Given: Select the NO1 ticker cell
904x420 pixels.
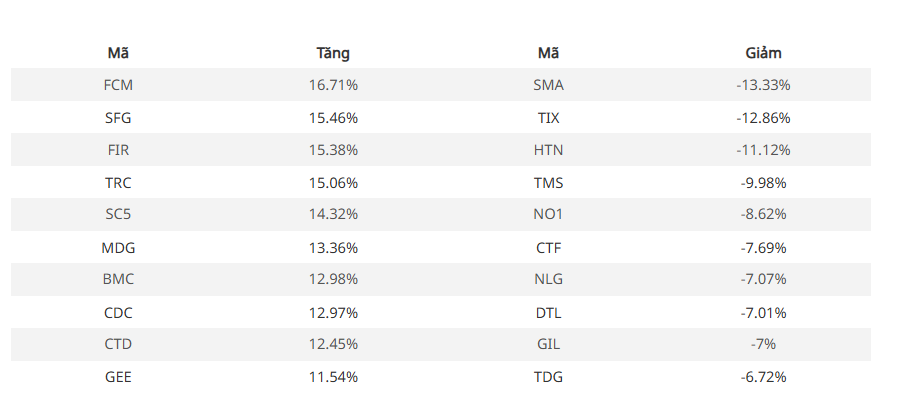Looking at the screenshot, I should coord(548,214).
